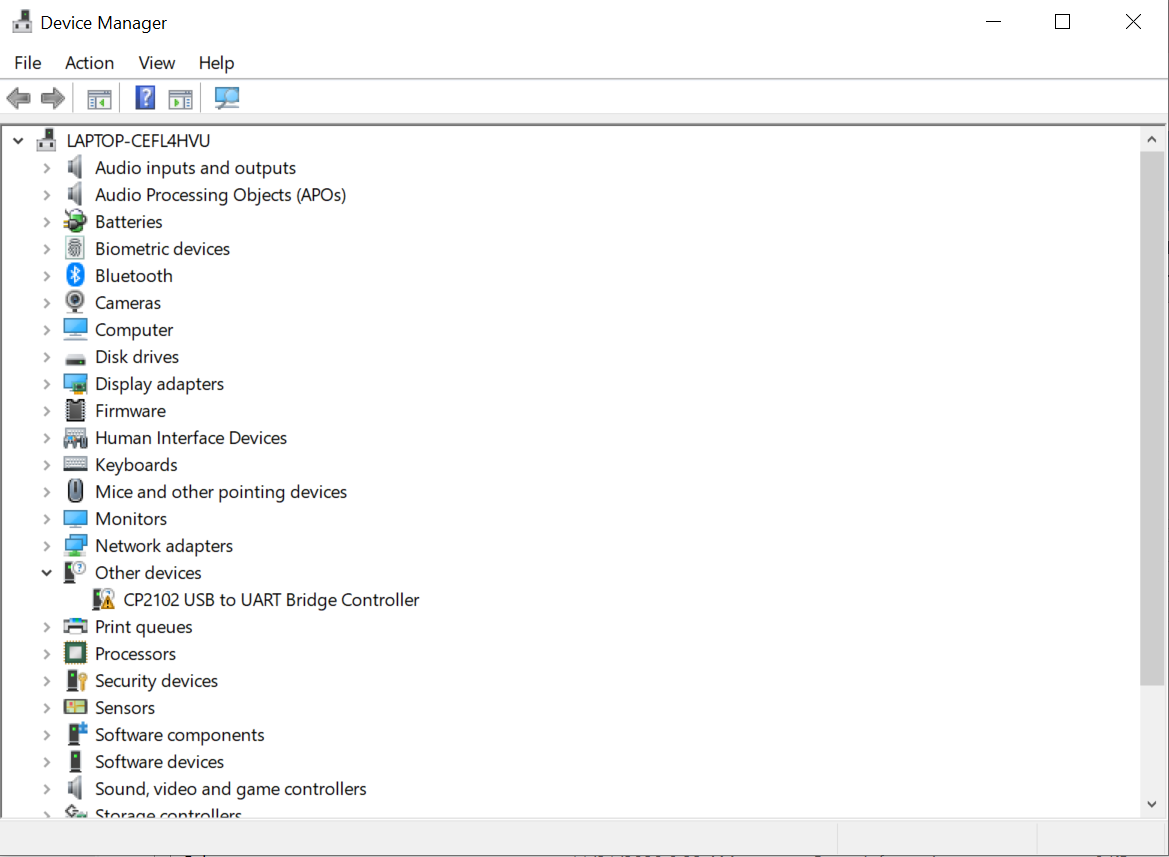Screen dimensions: 1169x857
Task: Click the Cameras webcam icon
Action: (x=75, y=302)
